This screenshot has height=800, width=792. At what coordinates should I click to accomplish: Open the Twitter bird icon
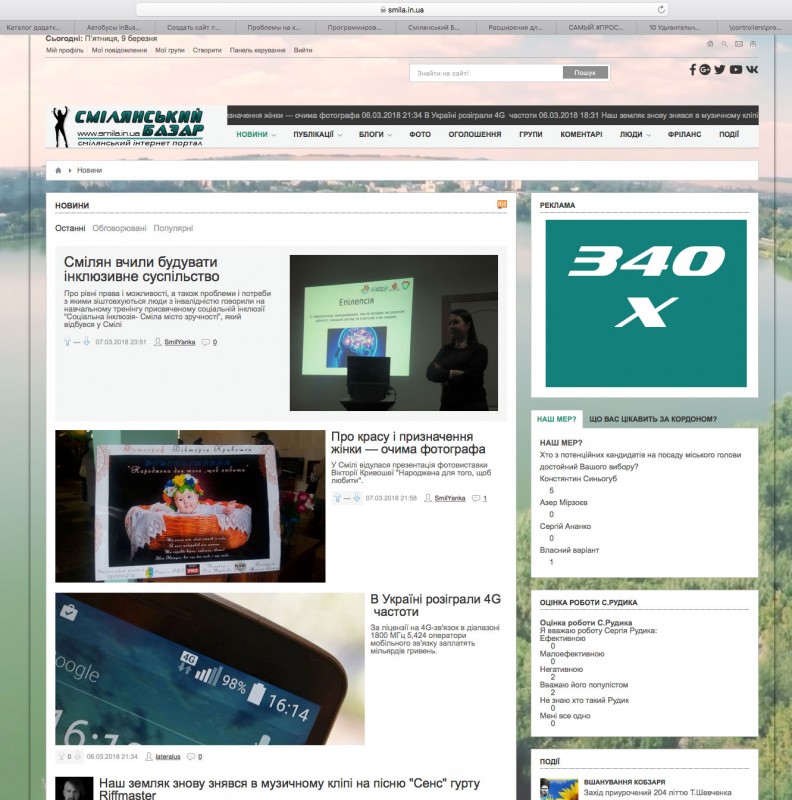tap(720, 69)
